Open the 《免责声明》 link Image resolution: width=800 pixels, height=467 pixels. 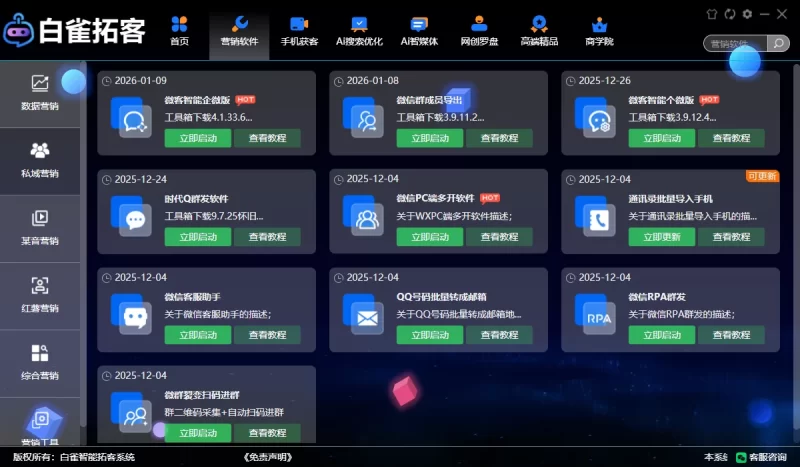pyautogui.click(x=268, y=457)
